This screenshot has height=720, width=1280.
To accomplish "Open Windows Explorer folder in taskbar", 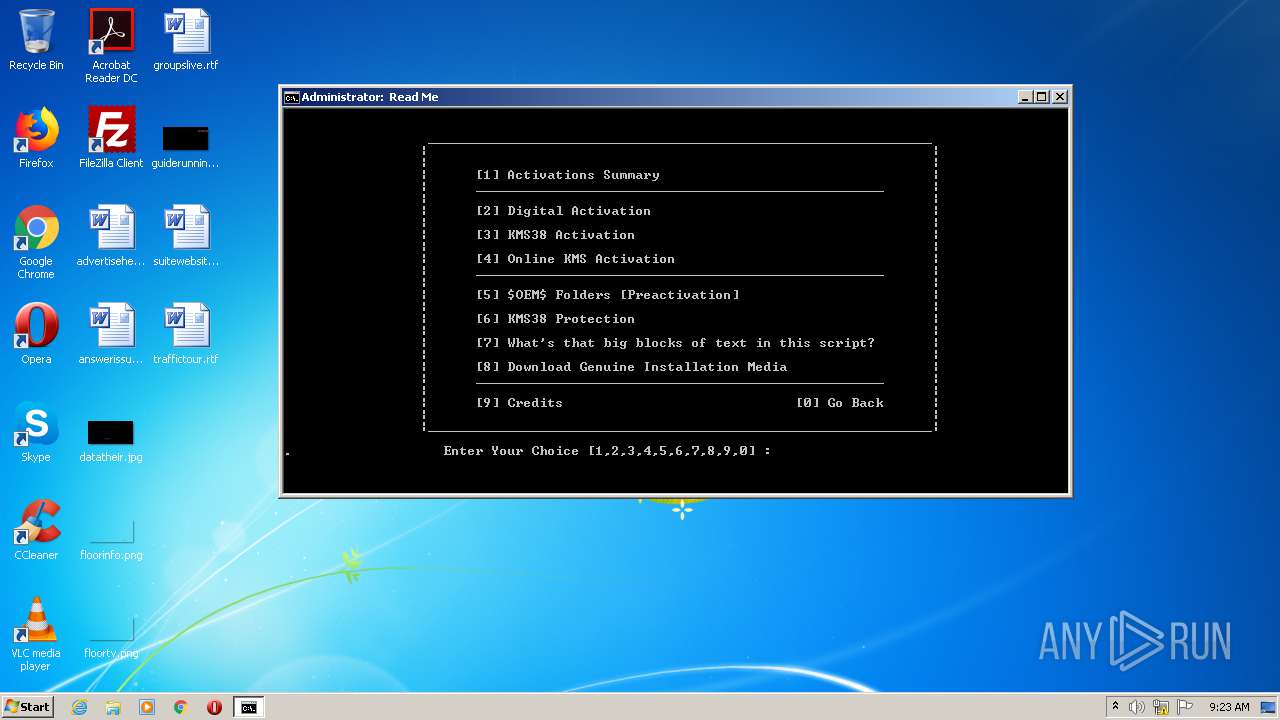I will (113, 707).
